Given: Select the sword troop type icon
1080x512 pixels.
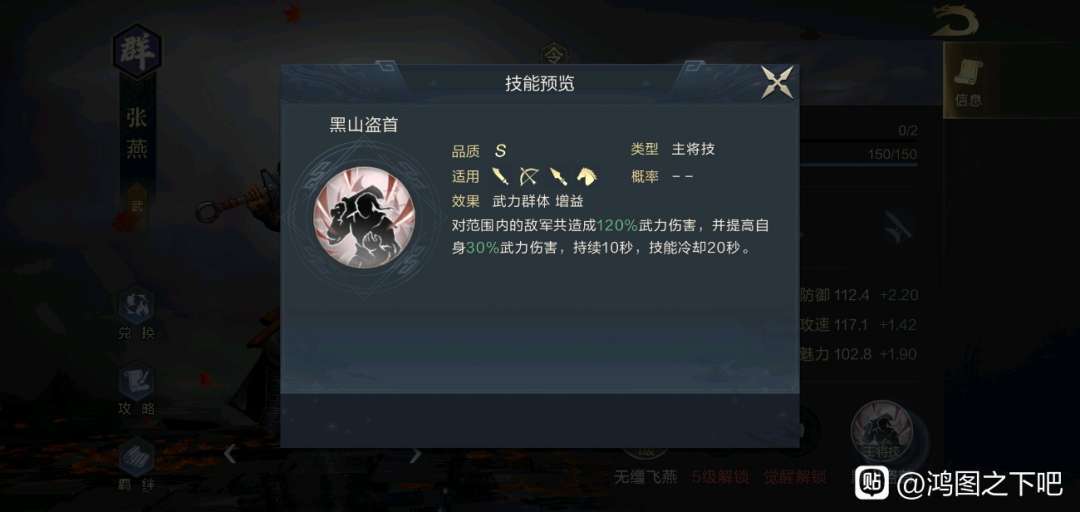Looking at the screenshot, I should (501, 176).
